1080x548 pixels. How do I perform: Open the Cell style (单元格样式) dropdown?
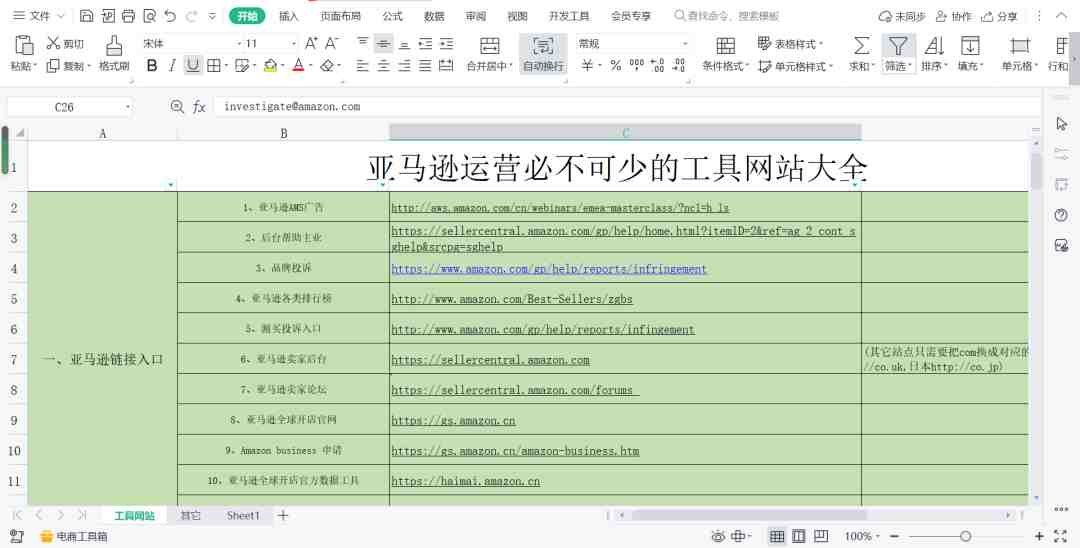pos(795,66)
